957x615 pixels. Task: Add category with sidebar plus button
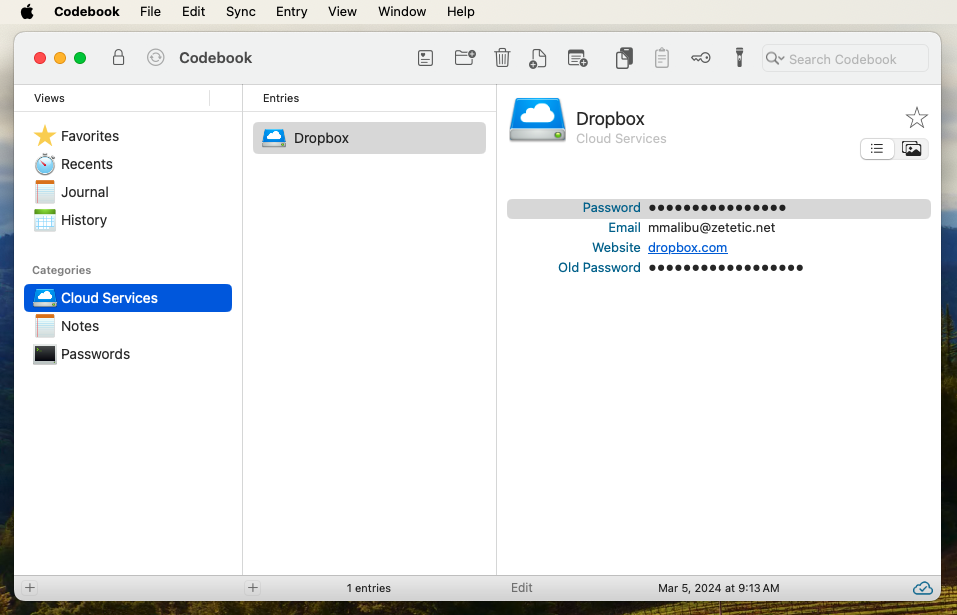[29, 588]
